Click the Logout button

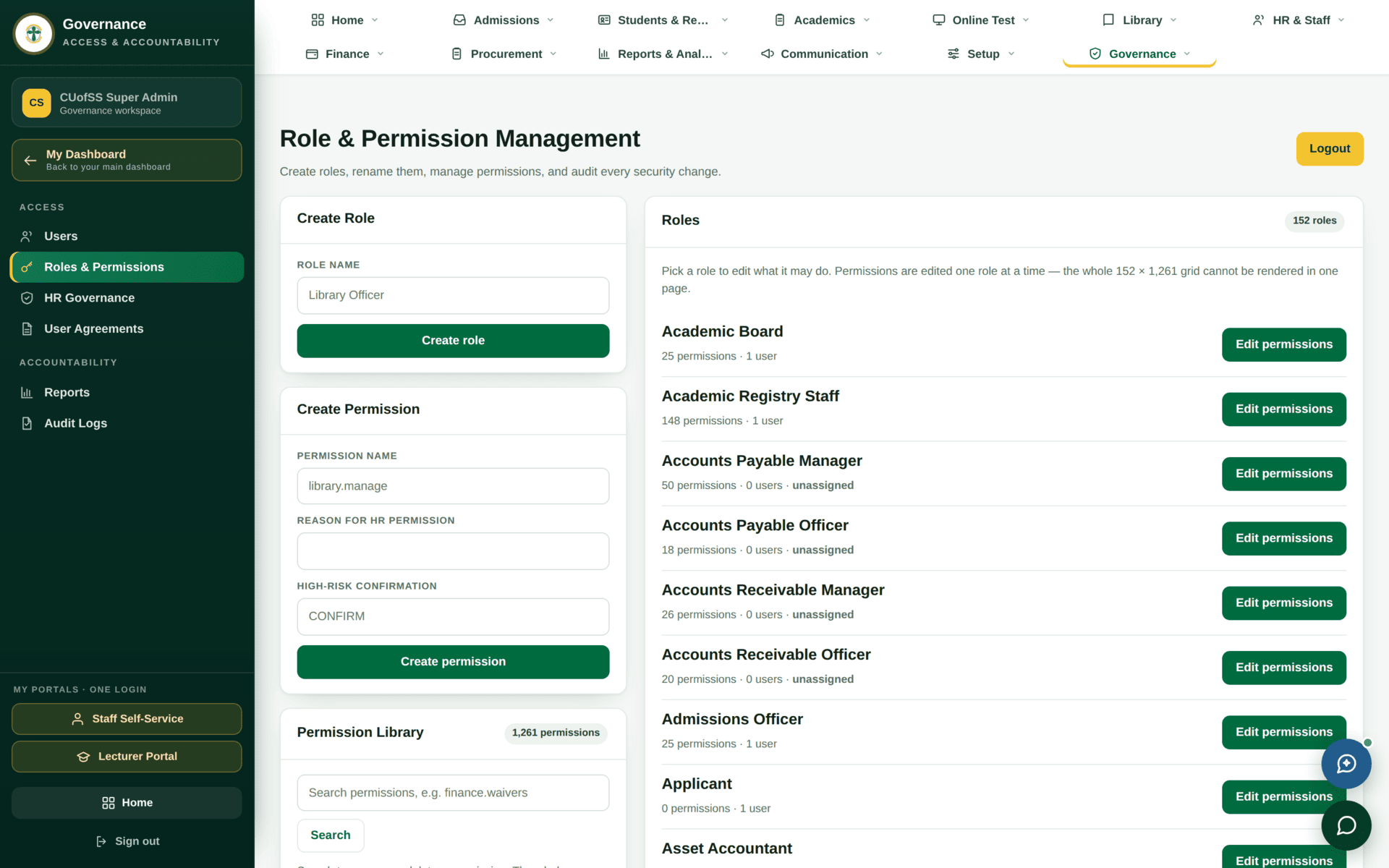[1330, 149]
